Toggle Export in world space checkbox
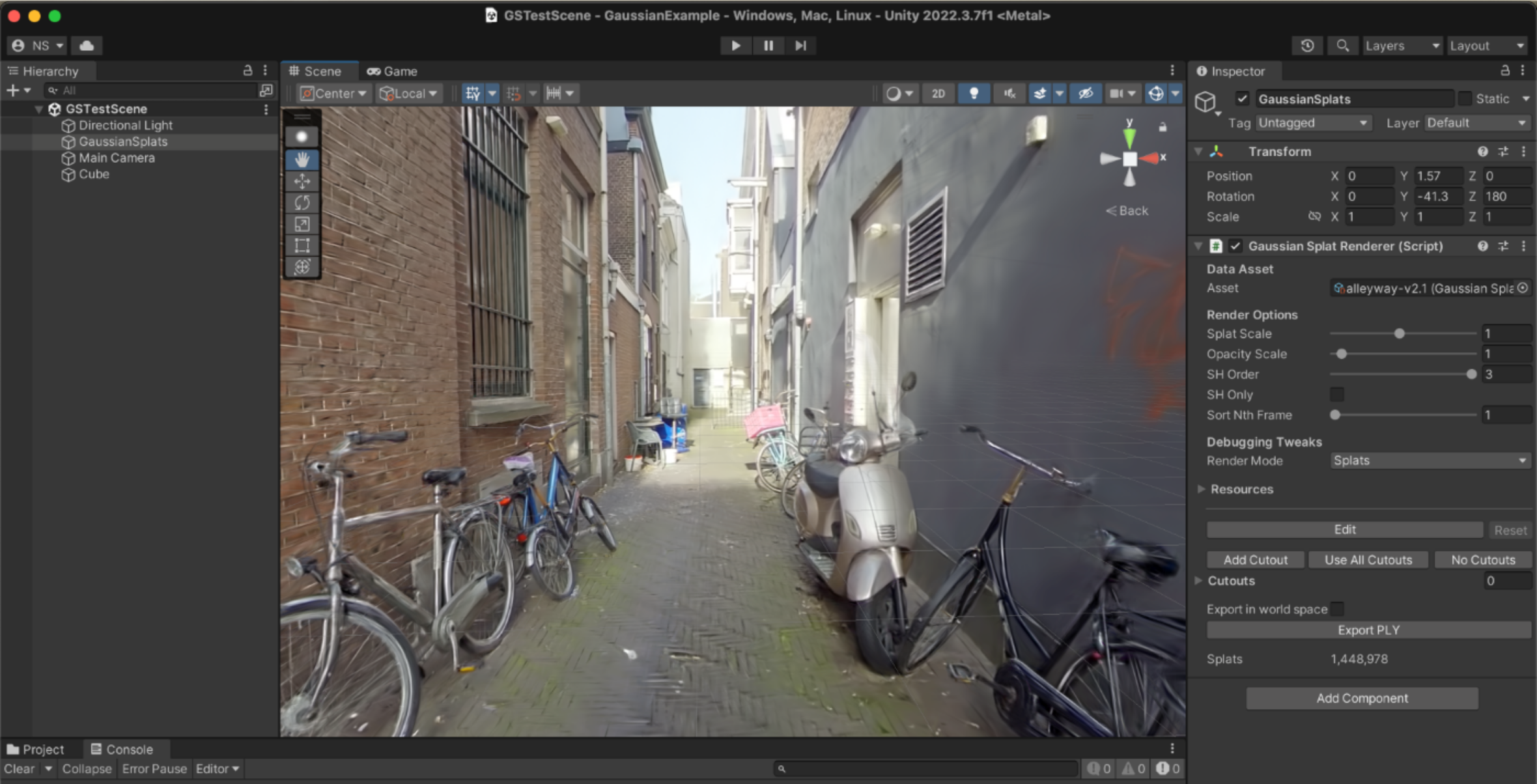 point(1337,609)
